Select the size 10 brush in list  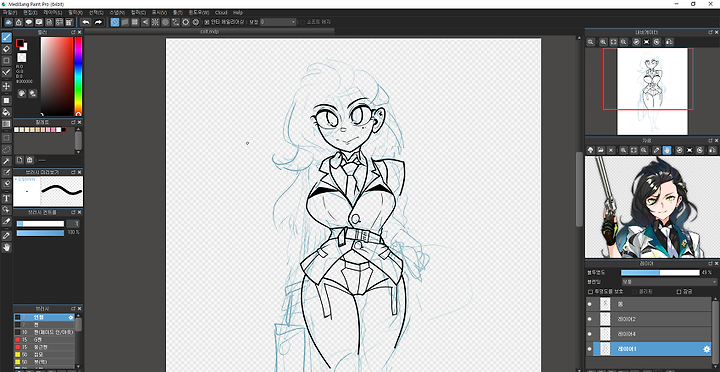coord(44,332)
